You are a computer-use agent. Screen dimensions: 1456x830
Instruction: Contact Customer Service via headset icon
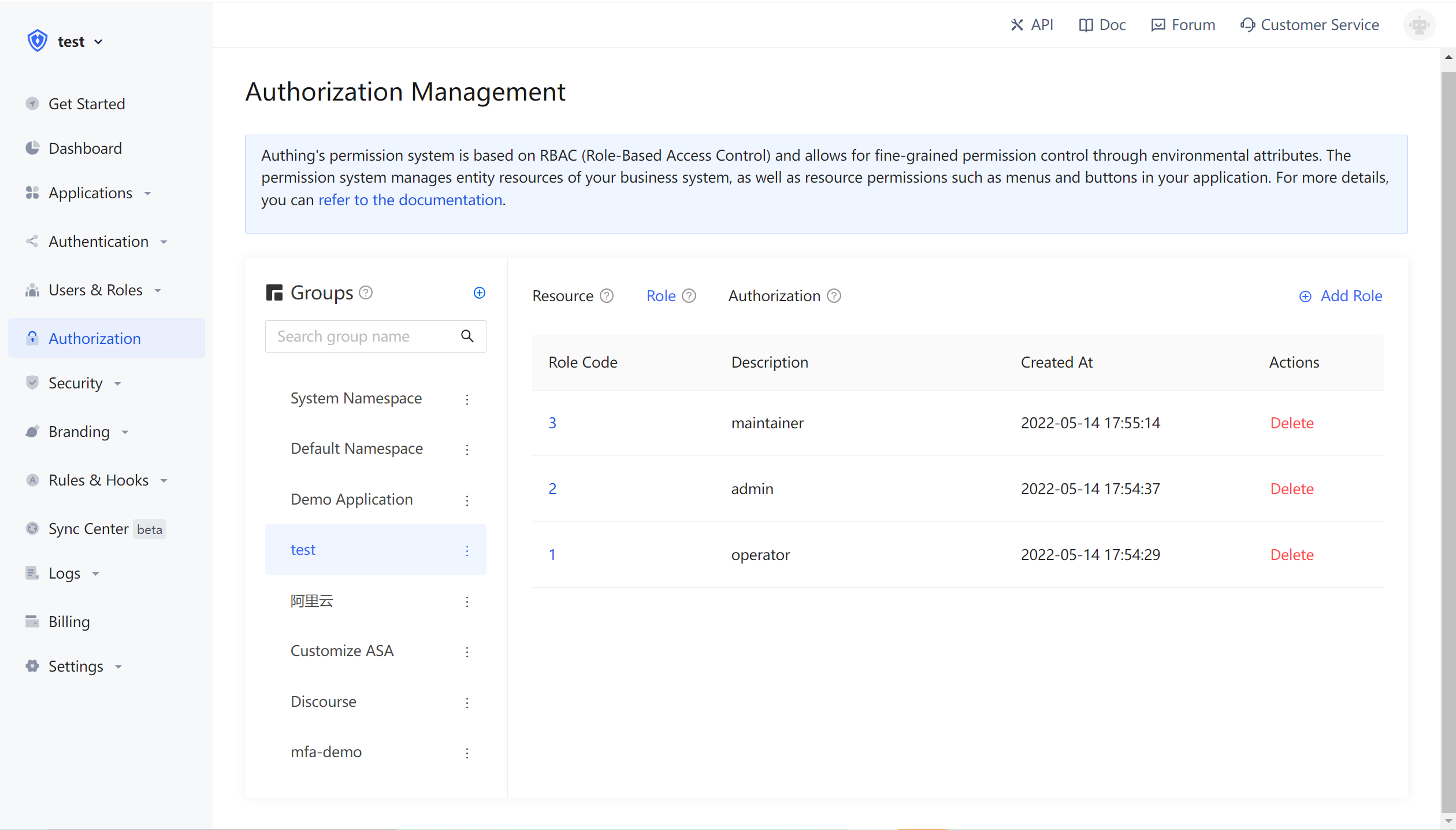(1248, 25)
